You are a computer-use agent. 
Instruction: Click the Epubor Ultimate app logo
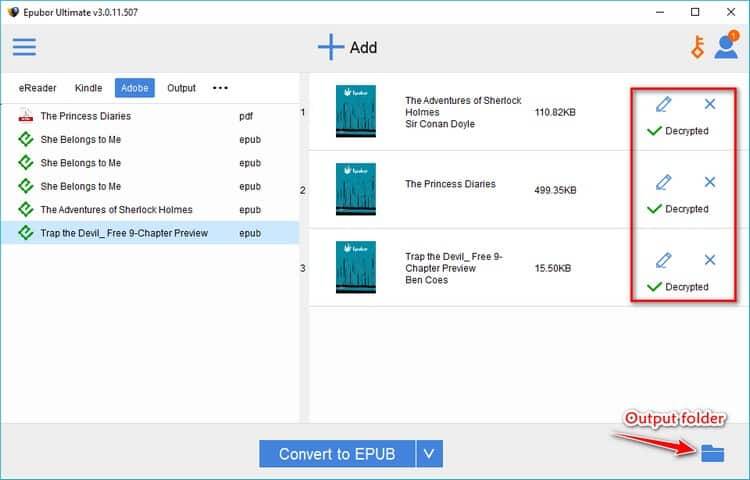pos(13,12)
